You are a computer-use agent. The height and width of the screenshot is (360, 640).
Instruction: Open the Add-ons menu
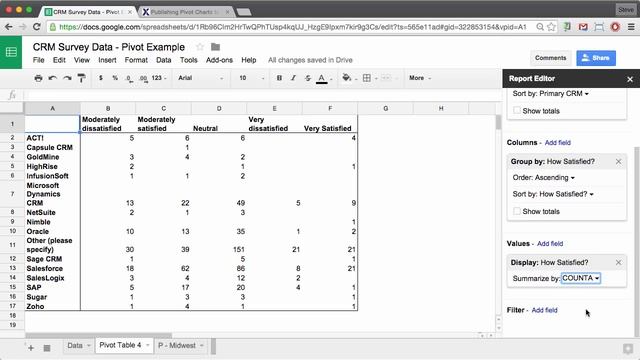click(219, 60)
